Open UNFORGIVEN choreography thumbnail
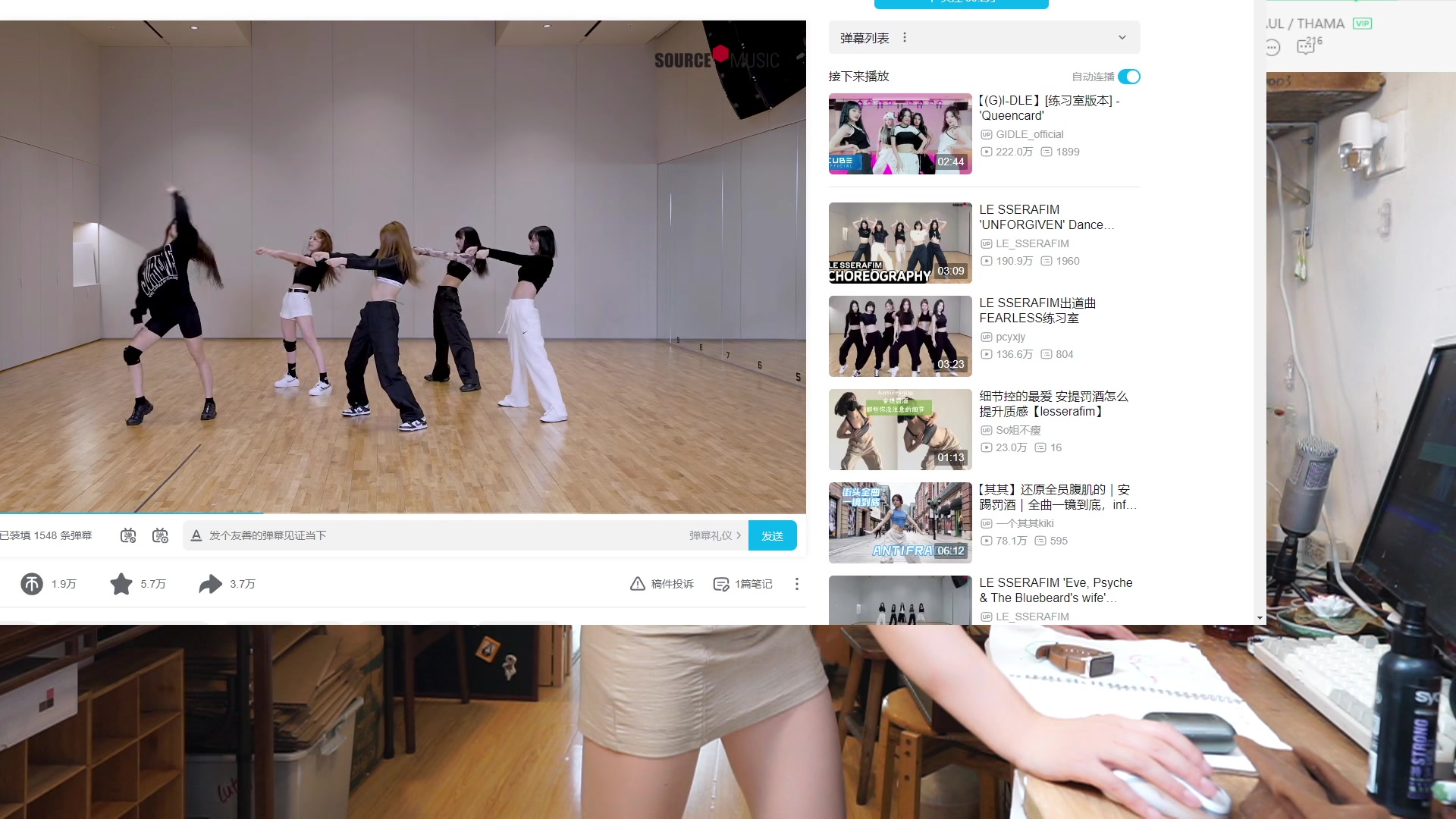This screenshot has height=819, width=1456. click(x=900, y=243)
